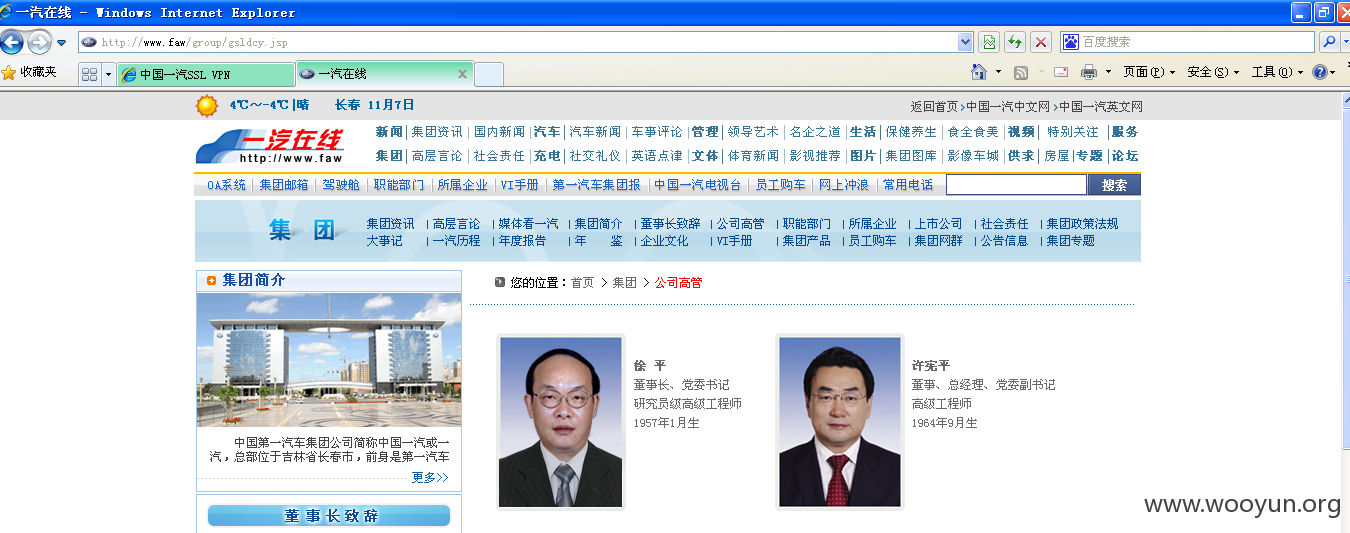Screen dimensions: 1350x533
Task: Click the RSS feeds icon
Action: [x=1021, y=72]
